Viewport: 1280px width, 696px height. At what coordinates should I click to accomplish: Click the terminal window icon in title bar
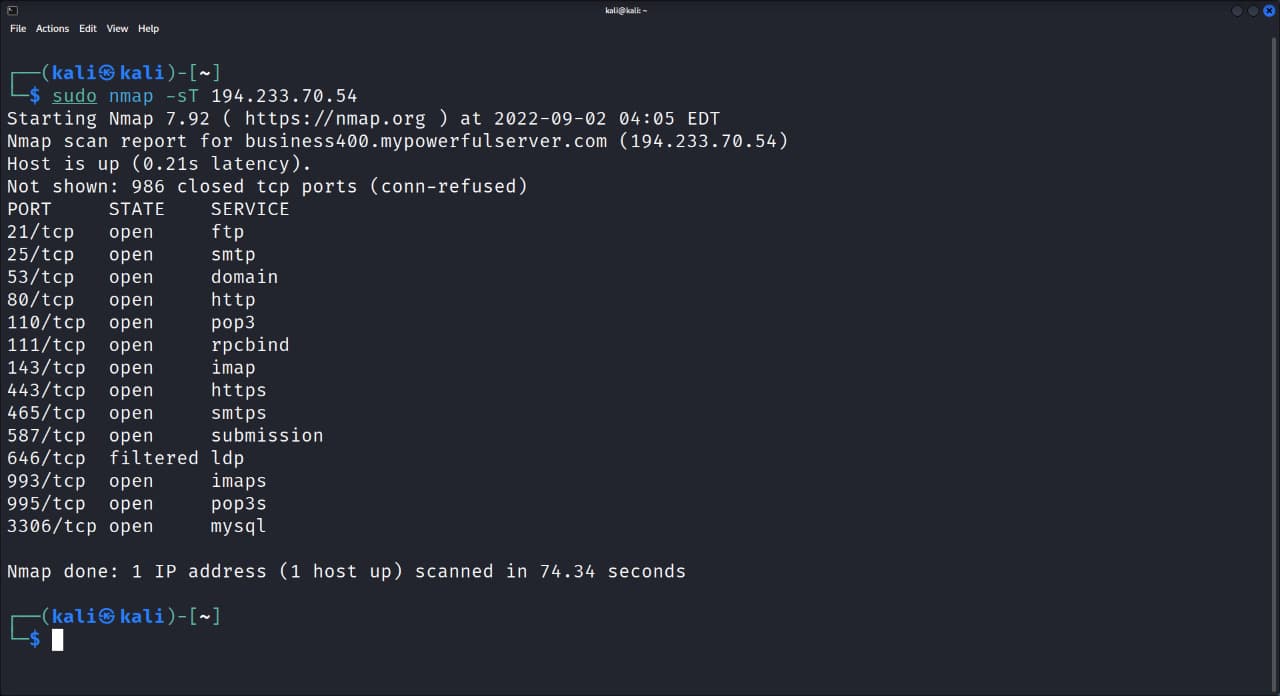(12, 10)
